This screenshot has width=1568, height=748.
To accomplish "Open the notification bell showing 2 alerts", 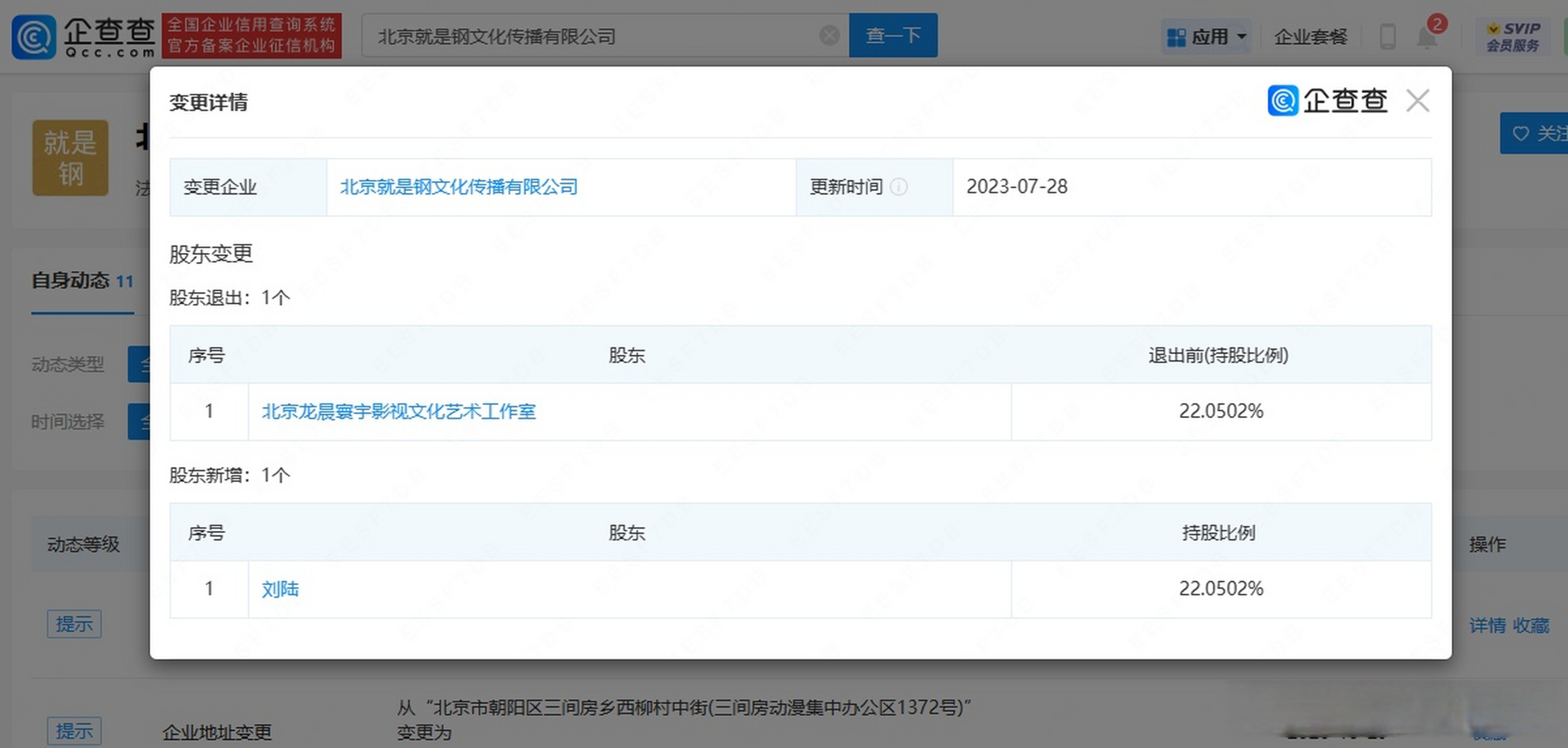I will [1427, 38].
